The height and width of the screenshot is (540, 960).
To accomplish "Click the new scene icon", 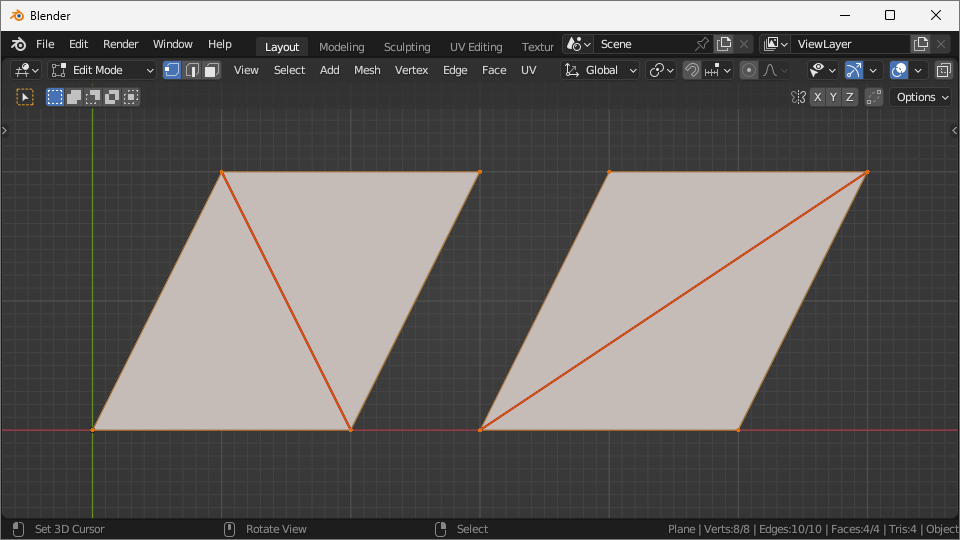I will (724, 44).
